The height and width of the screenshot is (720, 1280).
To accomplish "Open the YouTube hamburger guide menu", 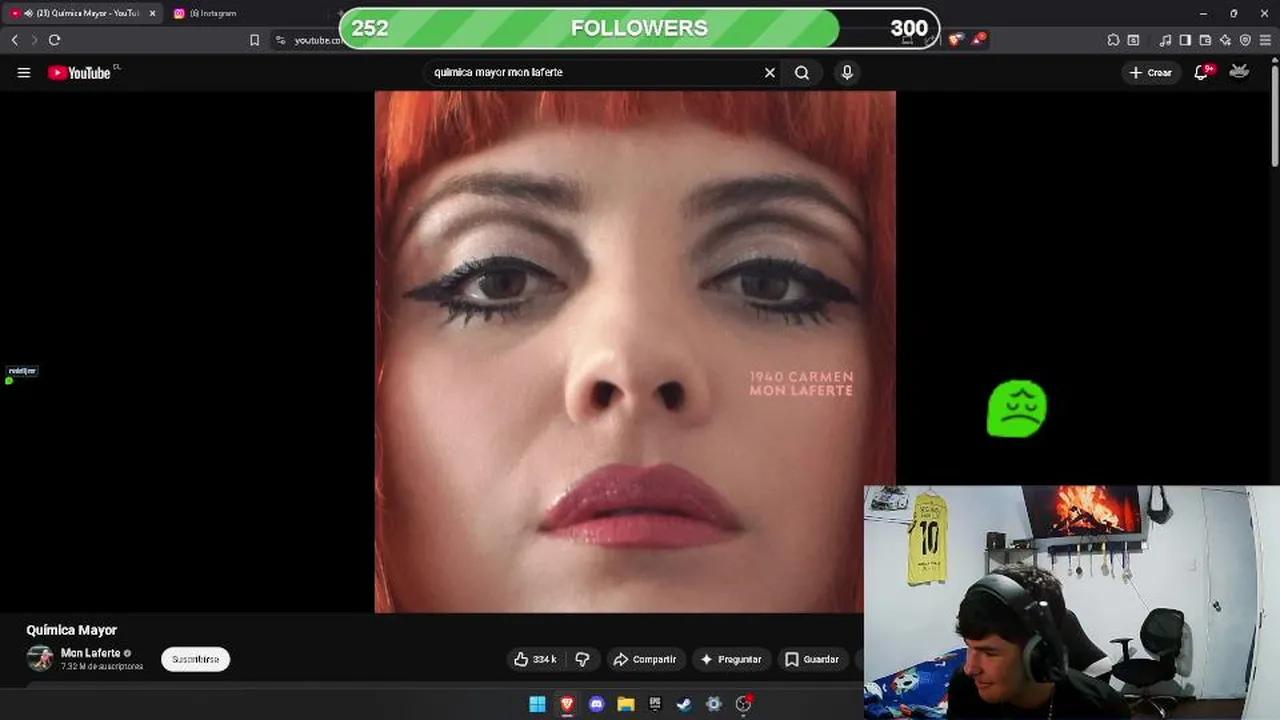I will (x=24, y=72).
